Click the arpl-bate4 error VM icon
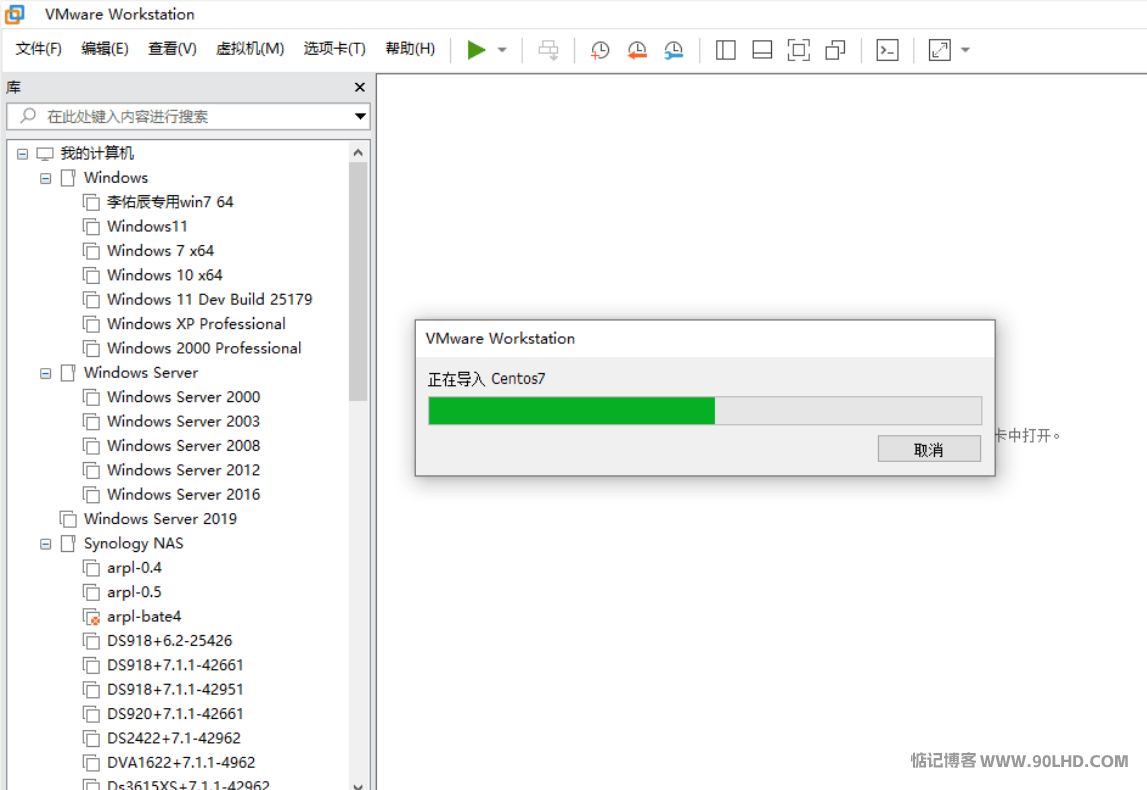Viewport: 1147px width, 790px height. point(91,617)
